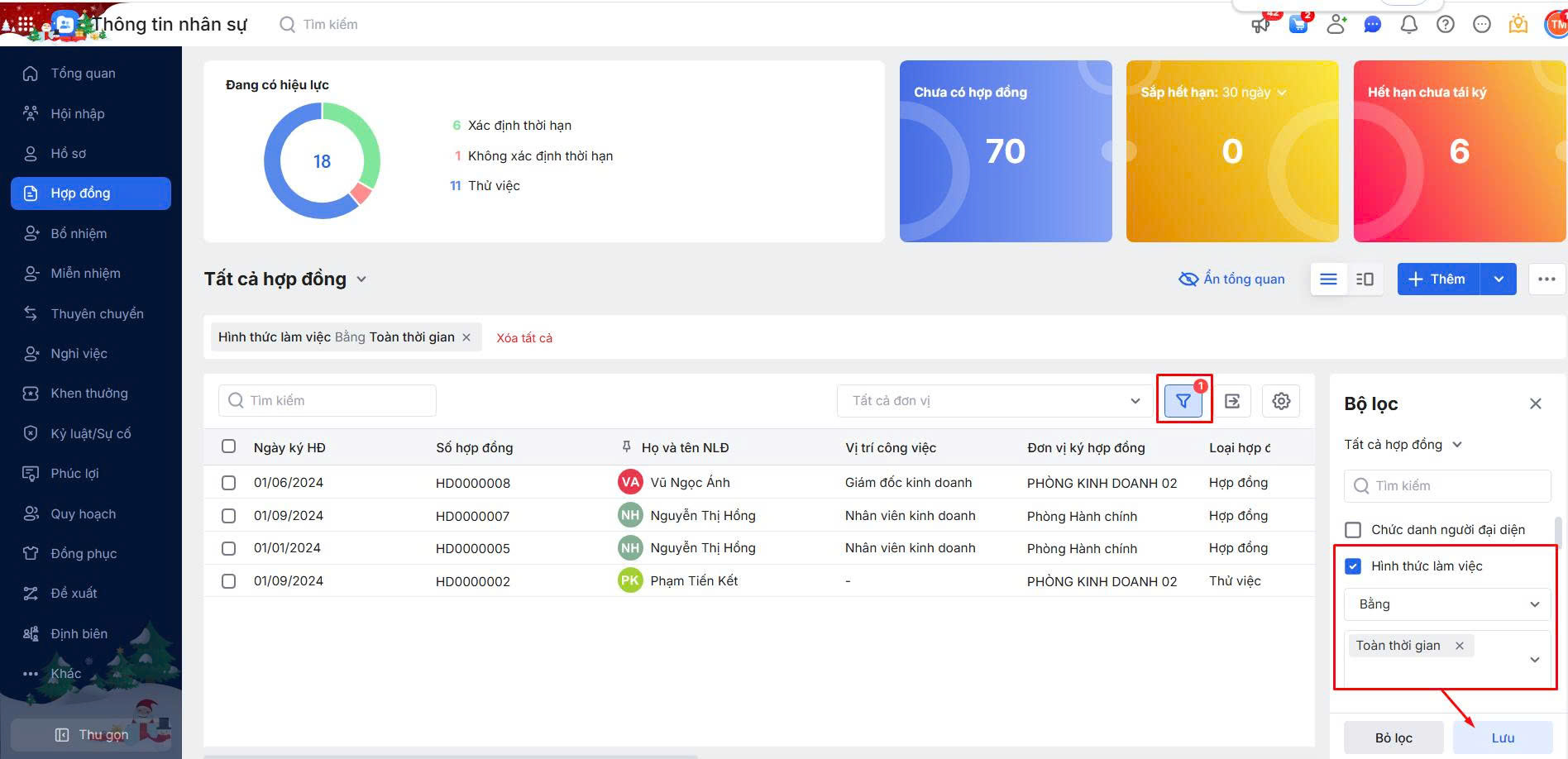Click the export data icon
Viewport: 1568px width, 759px height.
[1232, 401]
